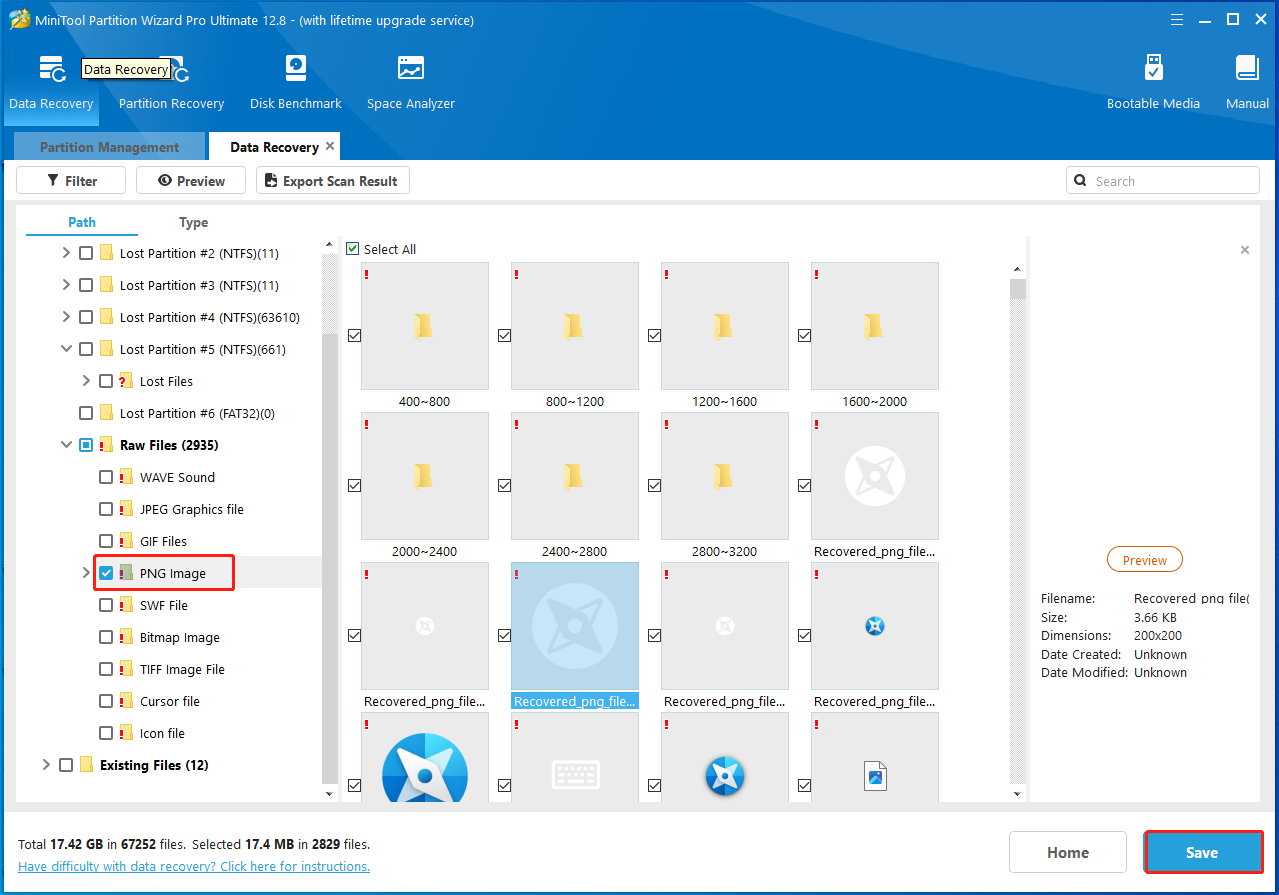This screenshot has width=1279, height=895.
Task: Click the Raw Files folder icon
Action: [x=106, y=445]
